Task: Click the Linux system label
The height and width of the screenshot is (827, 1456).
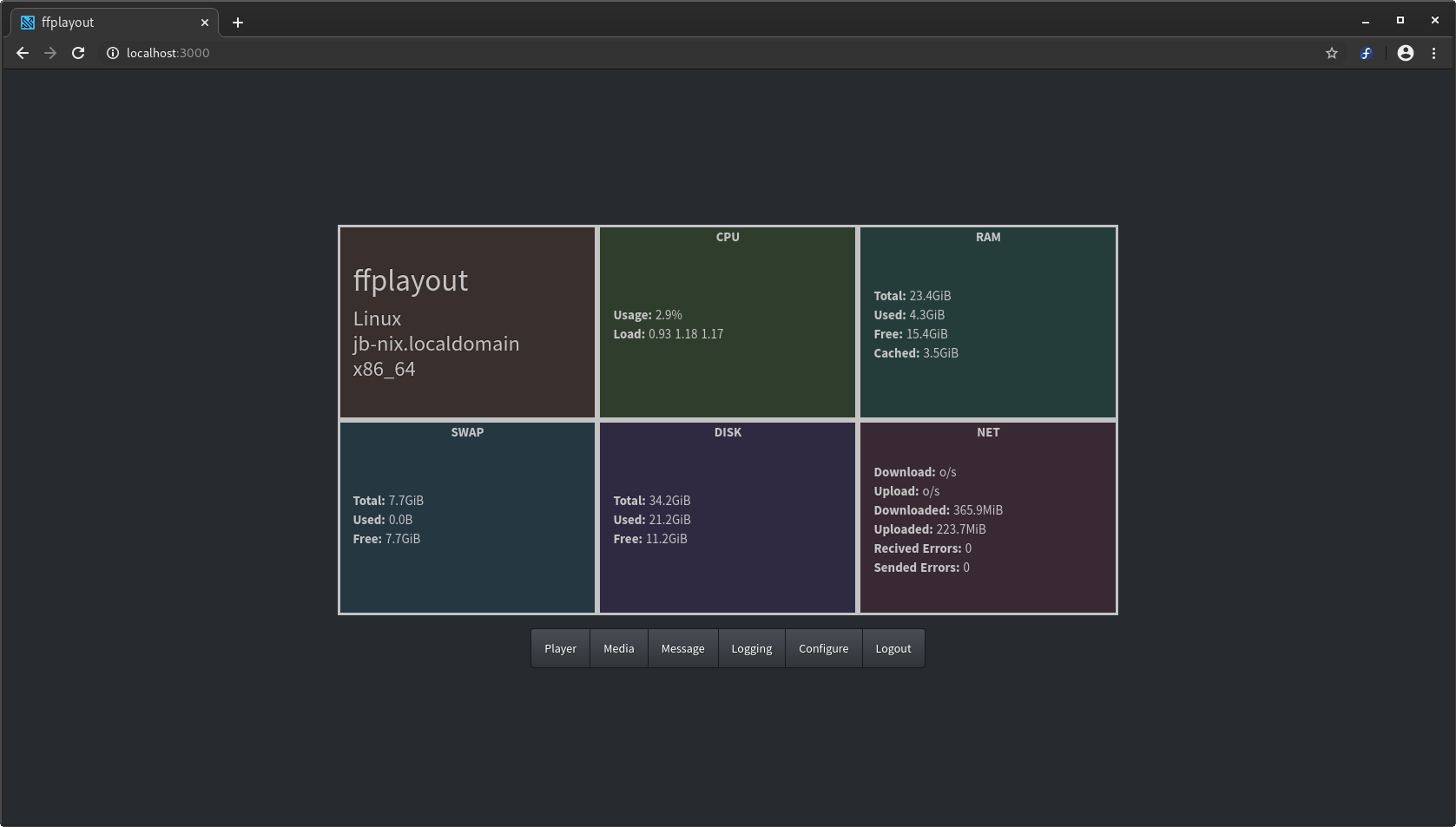Action: click(377, 318)
